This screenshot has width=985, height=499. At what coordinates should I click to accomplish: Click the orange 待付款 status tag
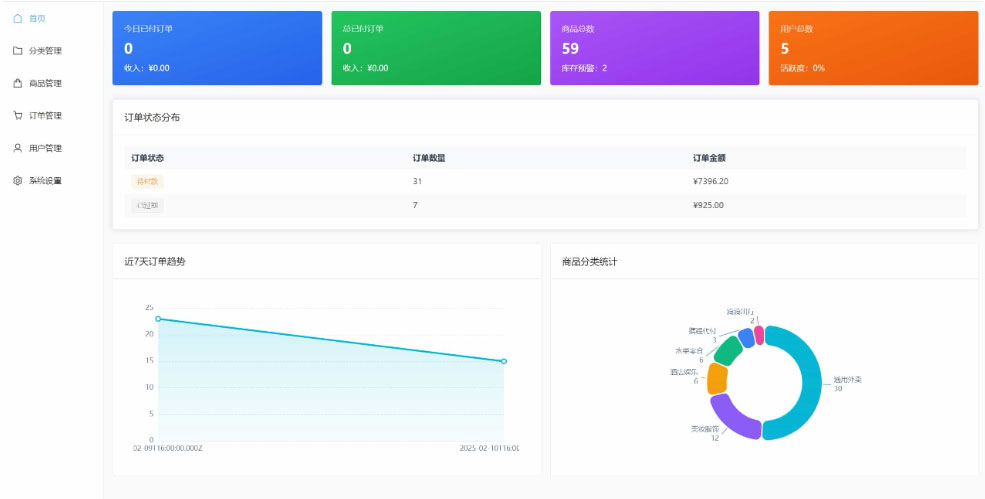(x=146, y=181)
